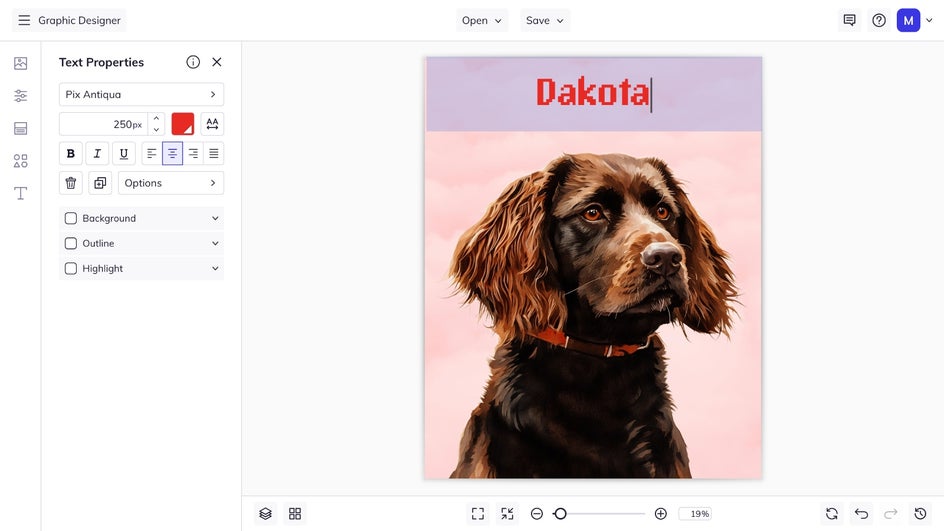The width and height of the screenshot is (944, 531).
Task: Open the Layers panel icon
Action: tap(266, 514)
